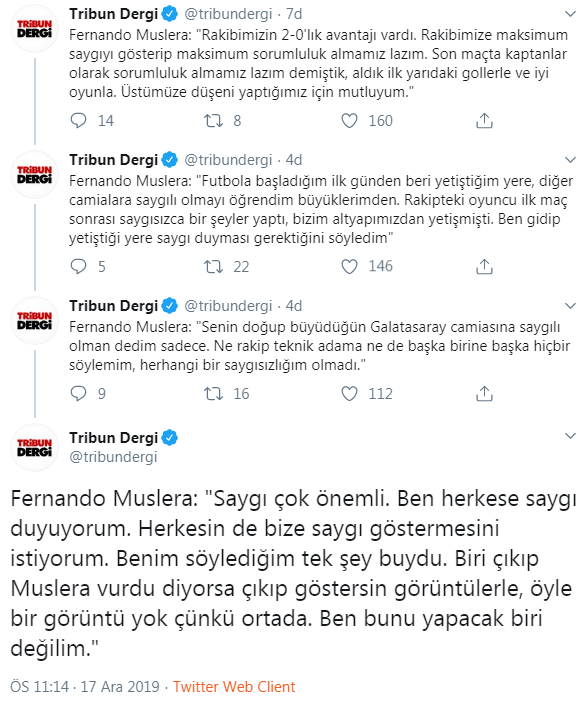Click the Tribun Dergi avatar on the main tweet
587x704 pixels.
[x=35, y=447]
